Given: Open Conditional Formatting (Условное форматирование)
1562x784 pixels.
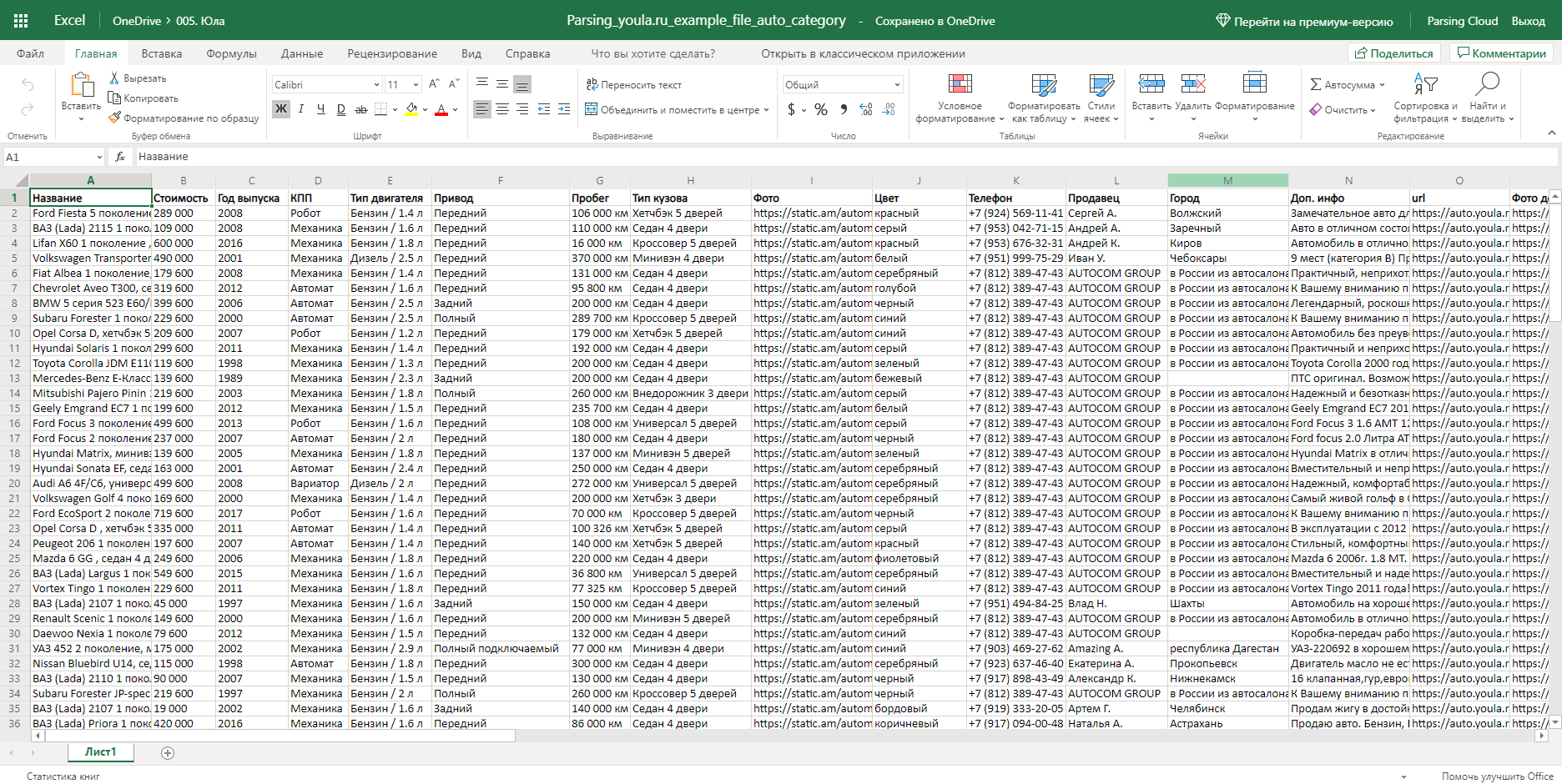Looking at the screenshot, I should tap(960, 98).
